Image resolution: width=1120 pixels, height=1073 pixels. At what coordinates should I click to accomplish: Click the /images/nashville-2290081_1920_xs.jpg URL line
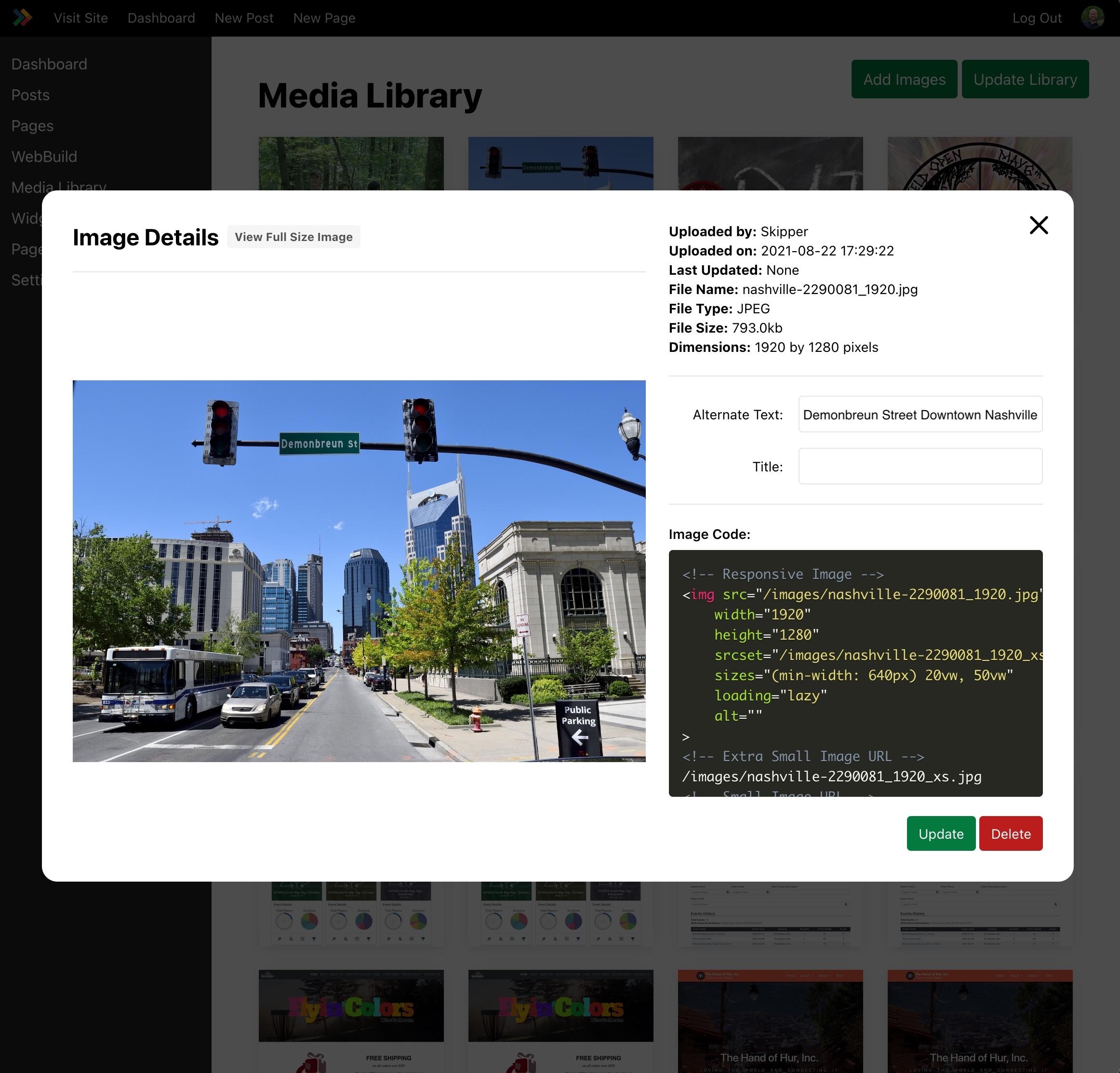[831, 776]
